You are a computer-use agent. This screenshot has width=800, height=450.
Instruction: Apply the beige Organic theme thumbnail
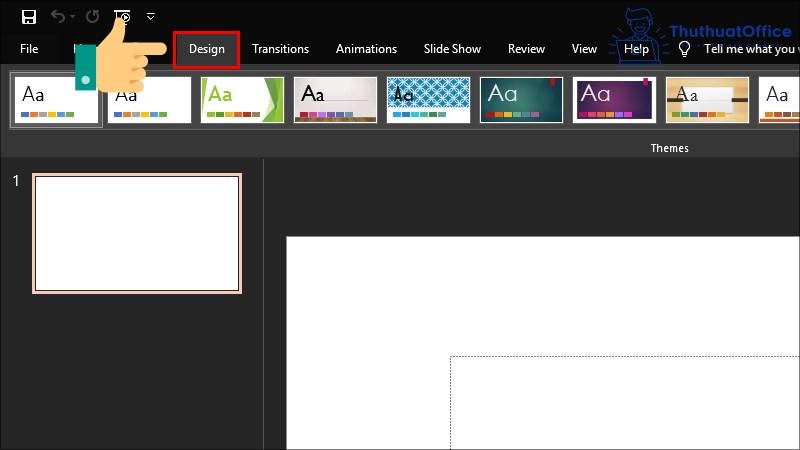pyautogui.click(x=707, y=100)
